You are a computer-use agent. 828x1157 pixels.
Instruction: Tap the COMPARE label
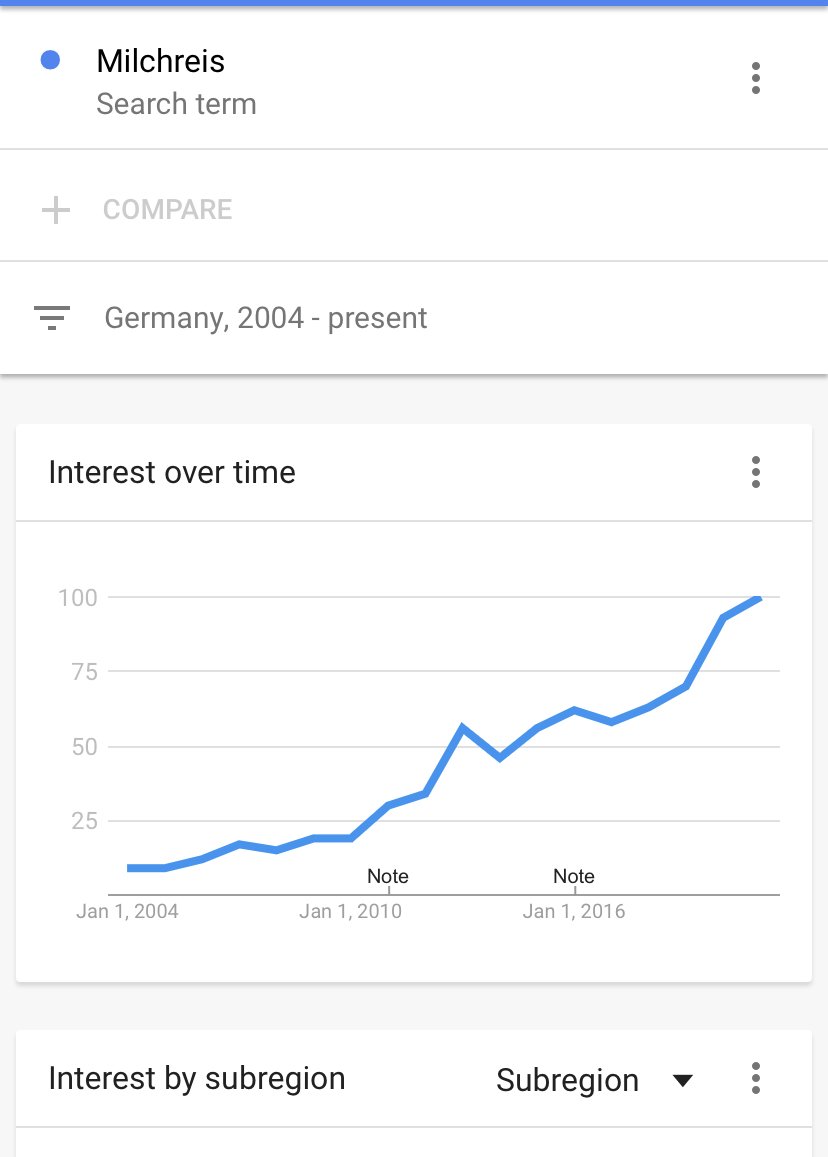pos(167,210)
